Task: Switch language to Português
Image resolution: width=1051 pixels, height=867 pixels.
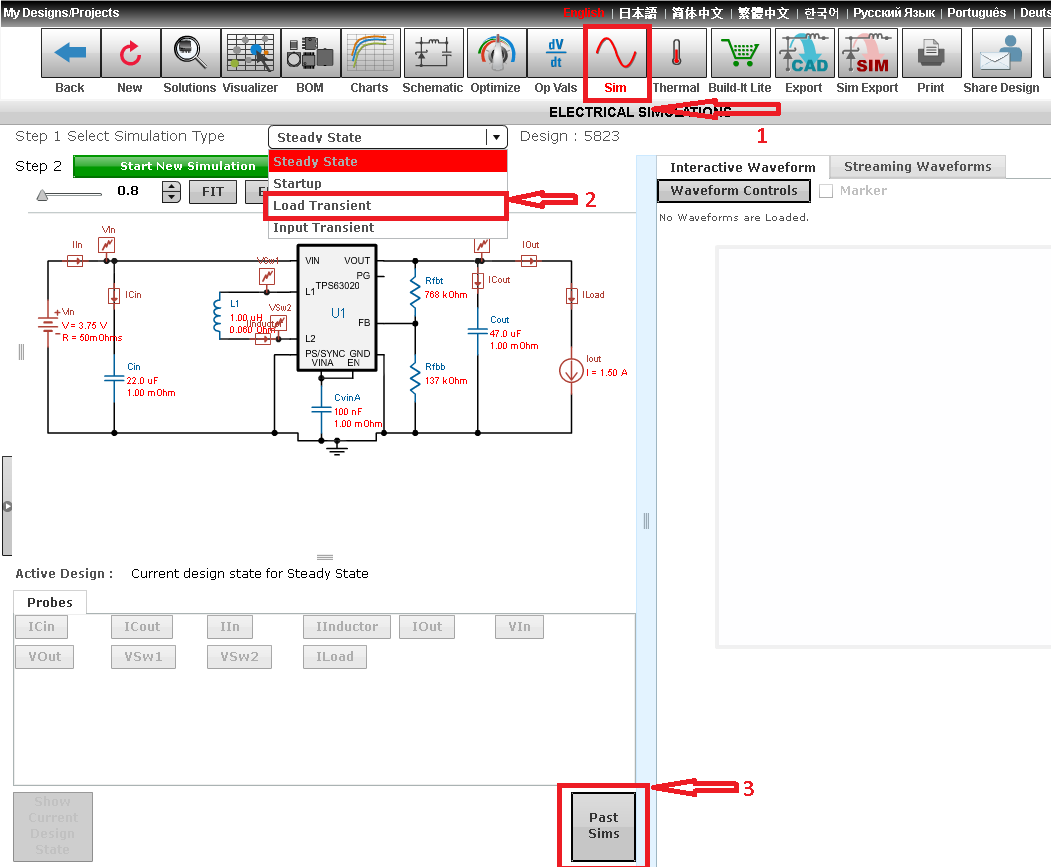Action: [977, 13]
